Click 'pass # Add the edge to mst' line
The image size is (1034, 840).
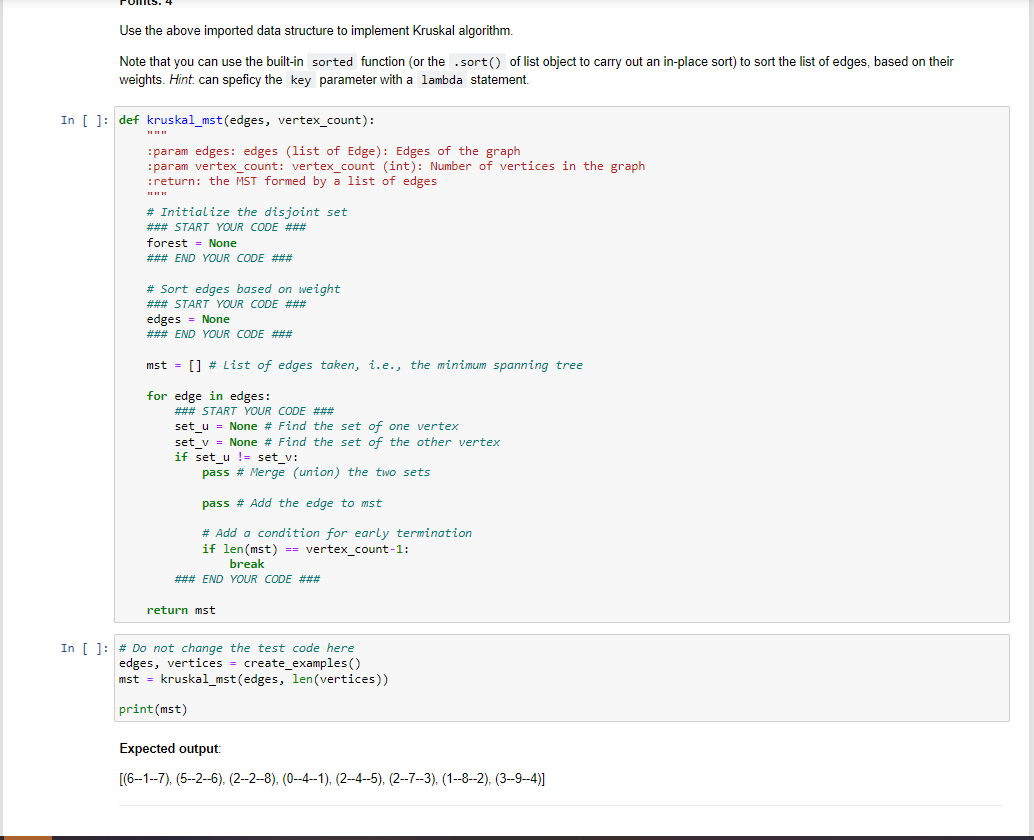pyautogui.click(x=291, y=503)
